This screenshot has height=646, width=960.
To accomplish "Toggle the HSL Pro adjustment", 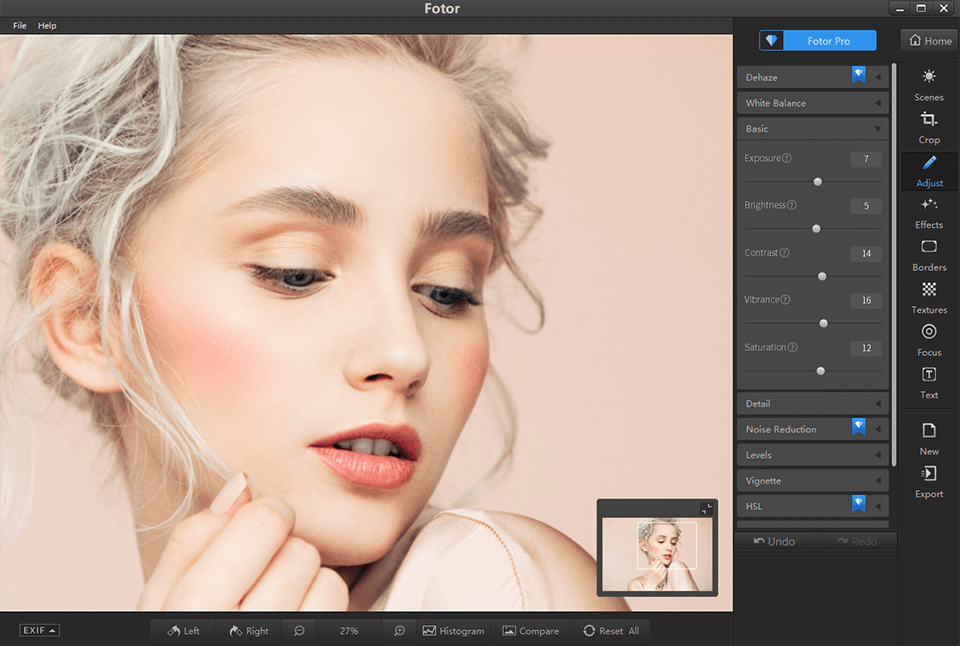I will click(x=858, y=506).
